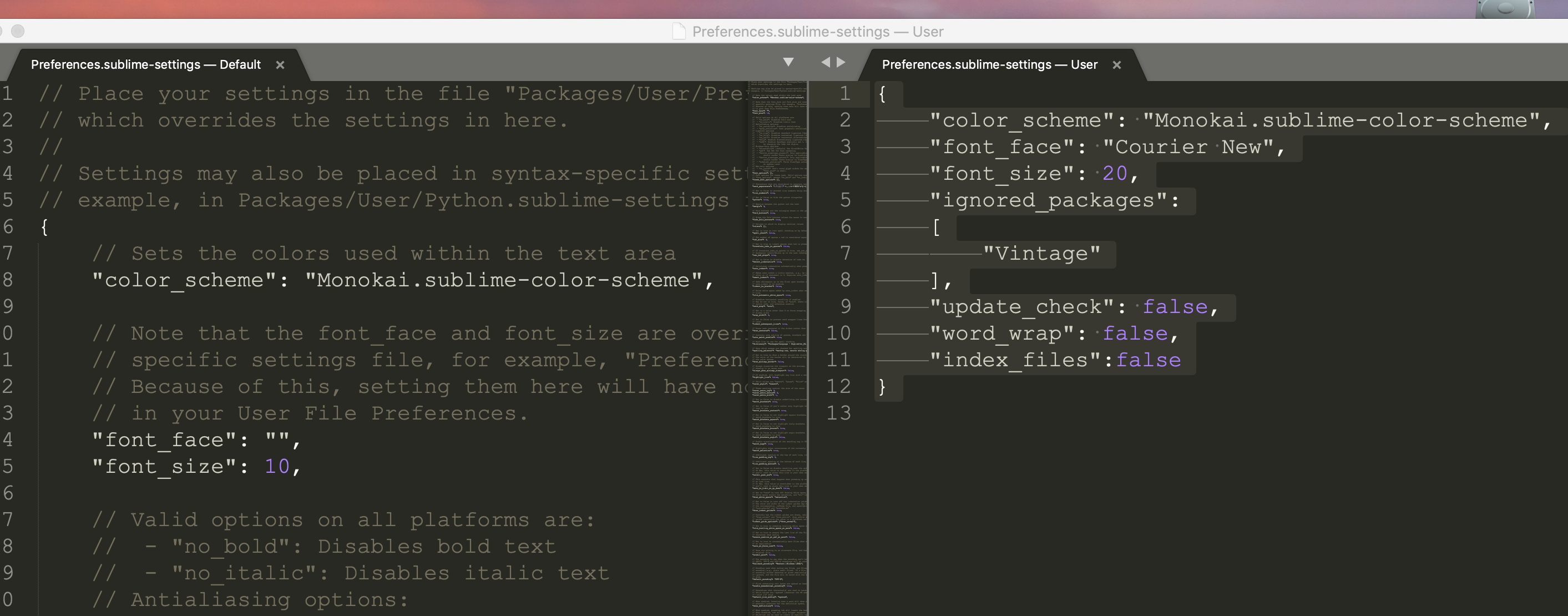Close the User preferences tab
Image resolution: width=1568 pixels, height=616 pixels.
(x=1117, y=64)
